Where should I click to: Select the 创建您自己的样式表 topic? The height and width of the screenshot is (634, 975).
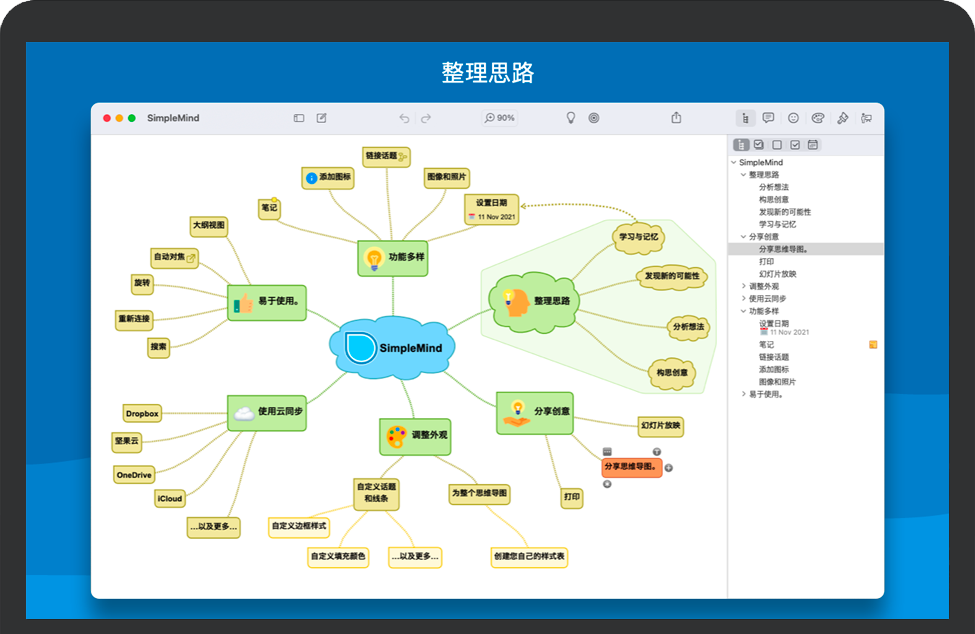[x=529, y=556]
